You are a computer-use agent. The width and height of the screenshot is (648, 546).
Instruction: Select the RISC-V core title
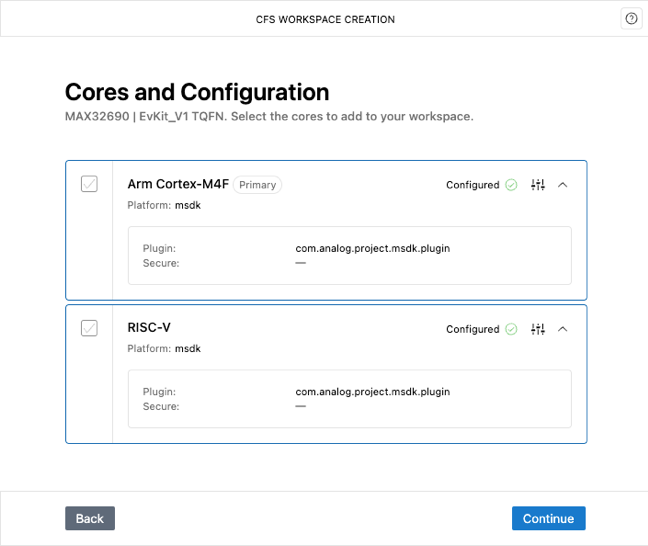[x=149, y=327]
